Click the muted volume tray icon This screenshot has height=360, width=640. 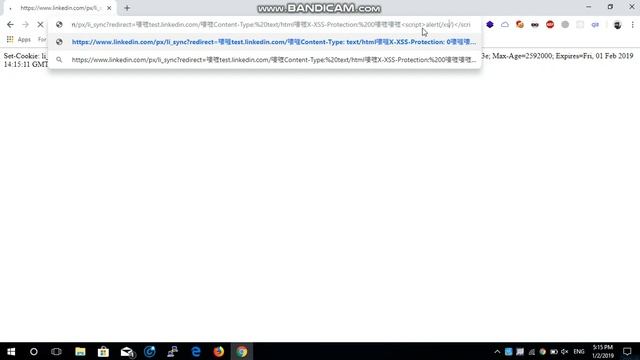coord(565,351)
